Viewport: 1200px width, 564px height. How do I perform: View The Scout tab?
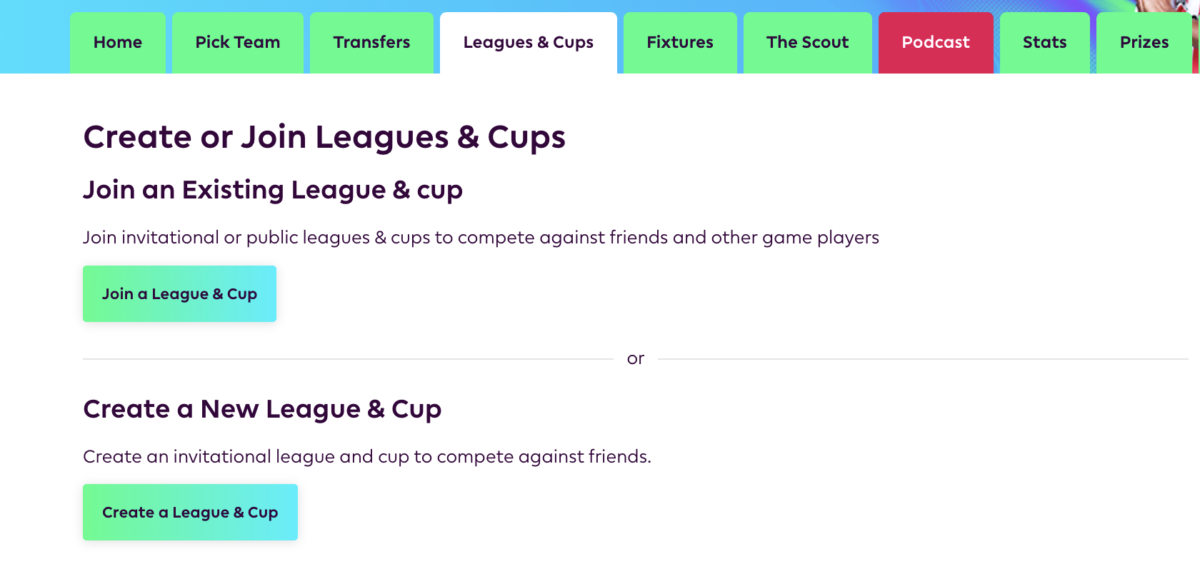point(808,43)
